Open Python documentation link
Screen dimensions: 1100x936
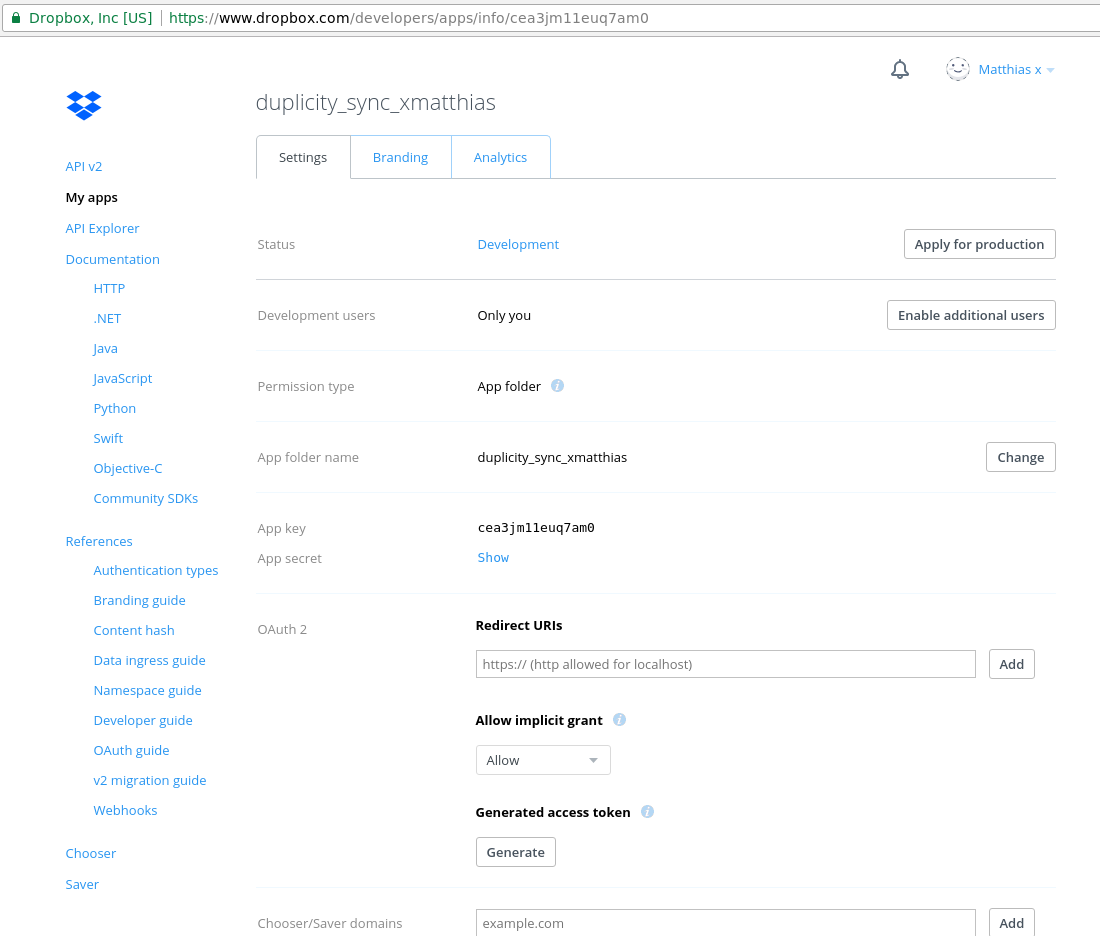[114, 408]
